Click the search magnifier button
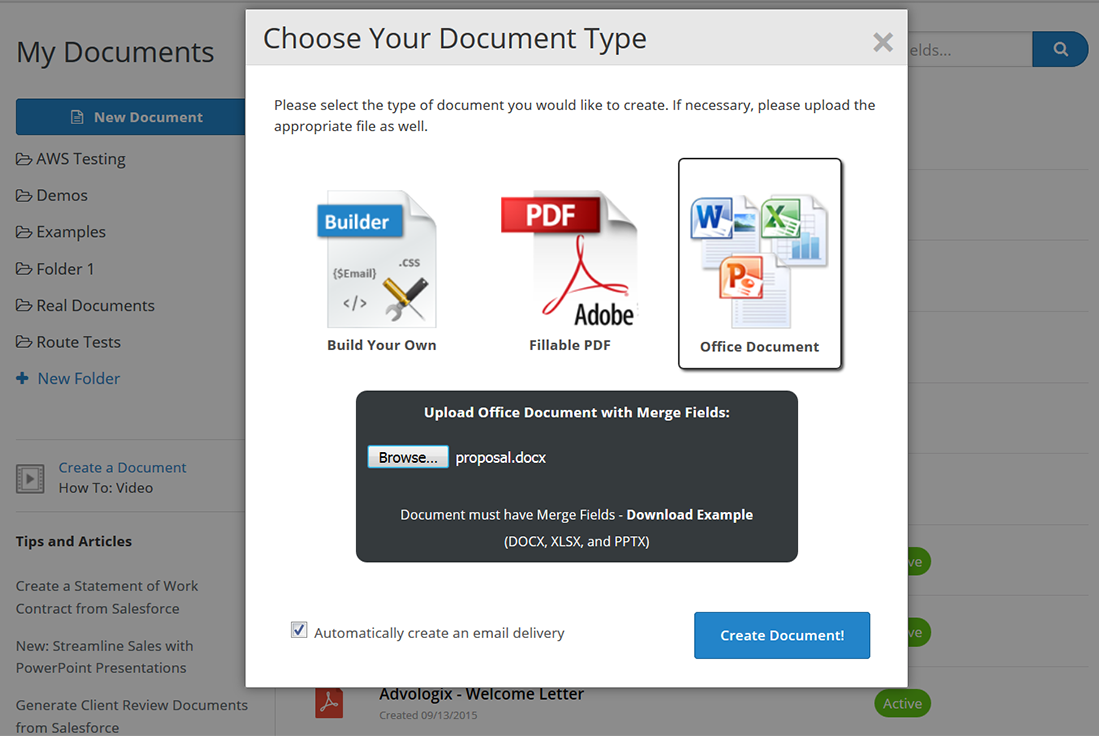The image size is (1099, 736). pos(1059,49)
